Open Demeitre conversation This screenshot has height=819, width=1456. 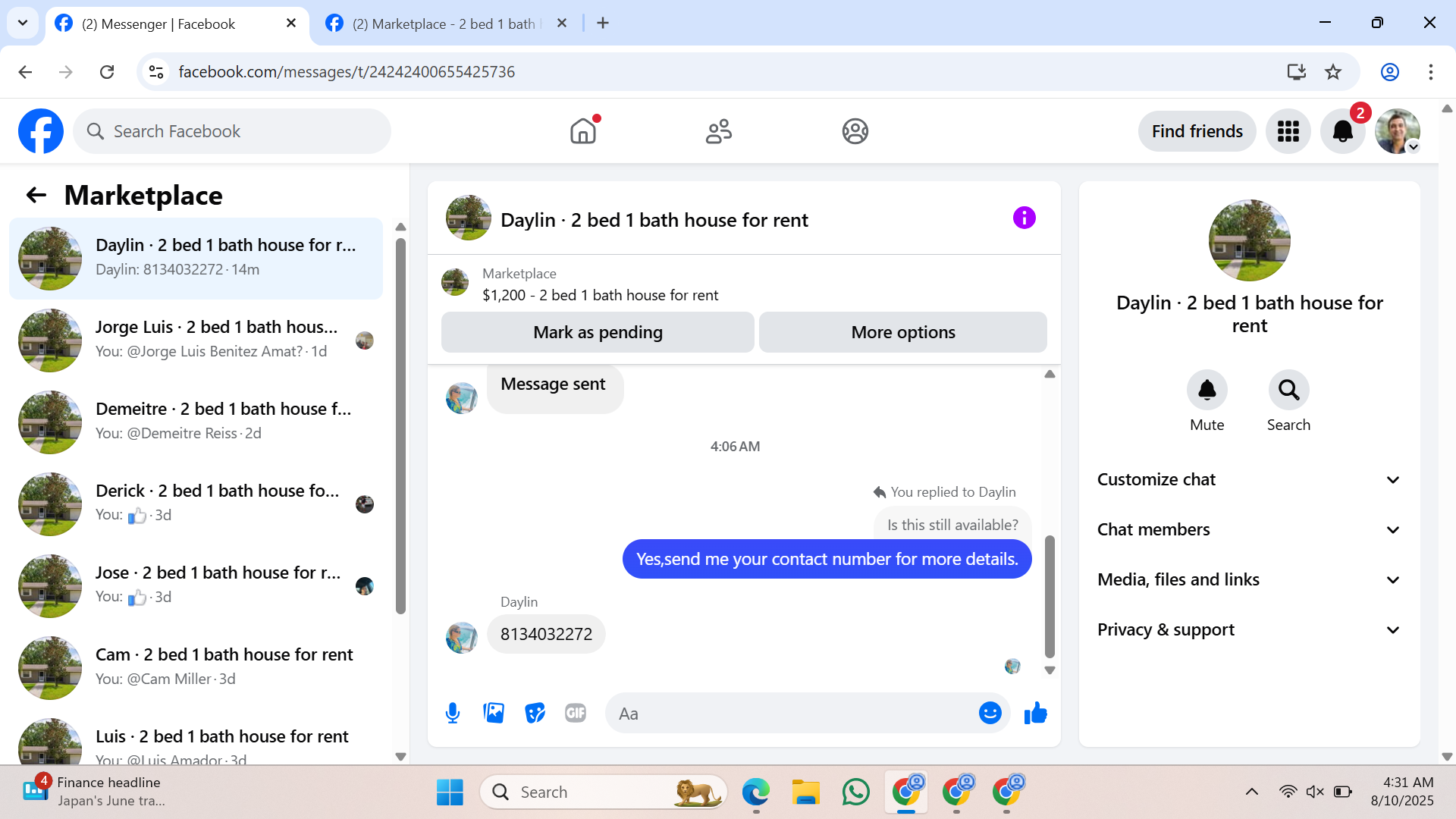(x=196, y=422)
